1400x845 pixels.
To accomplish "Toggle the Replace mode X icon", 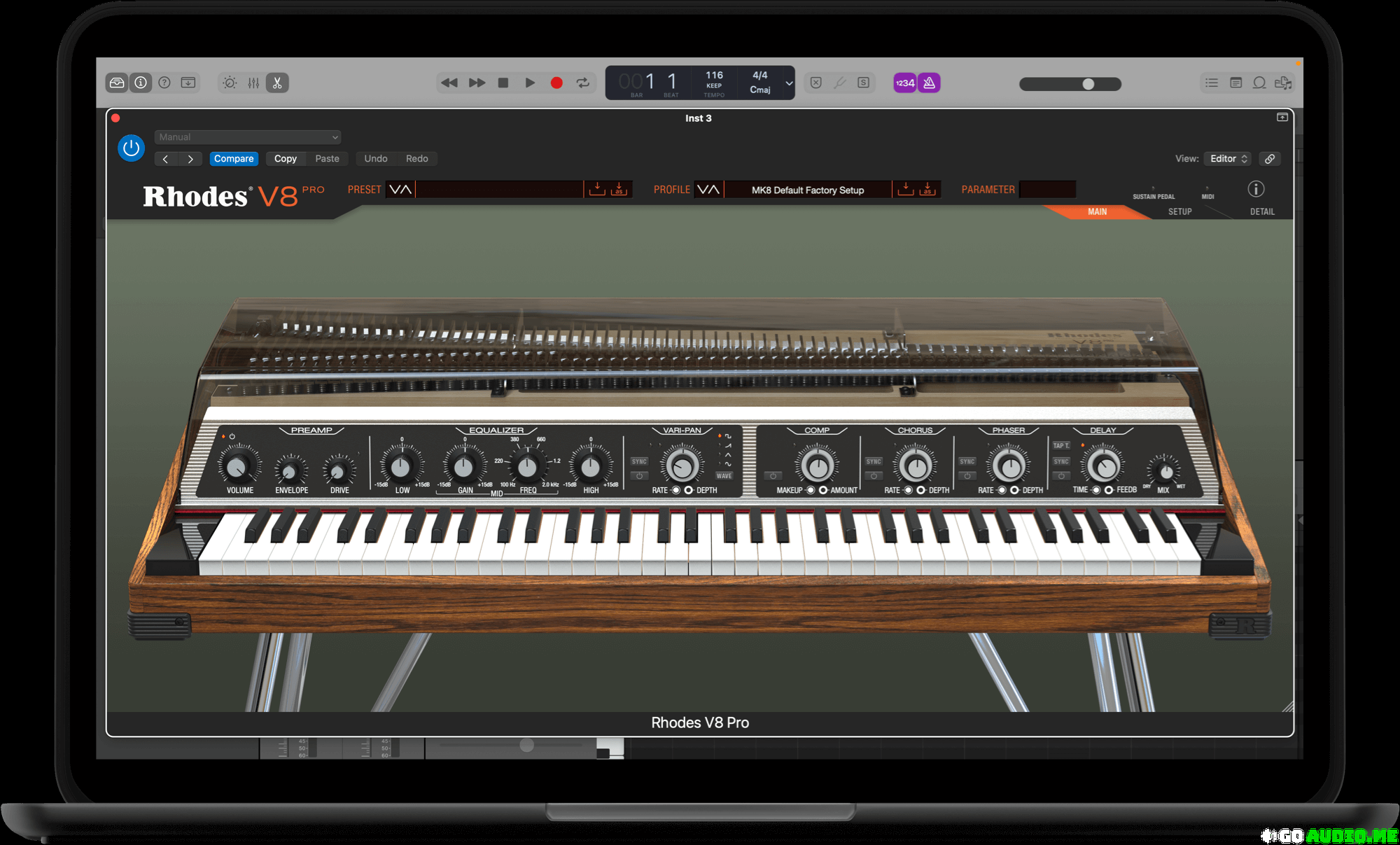I will pyautogui.click(x=816, y=83).
